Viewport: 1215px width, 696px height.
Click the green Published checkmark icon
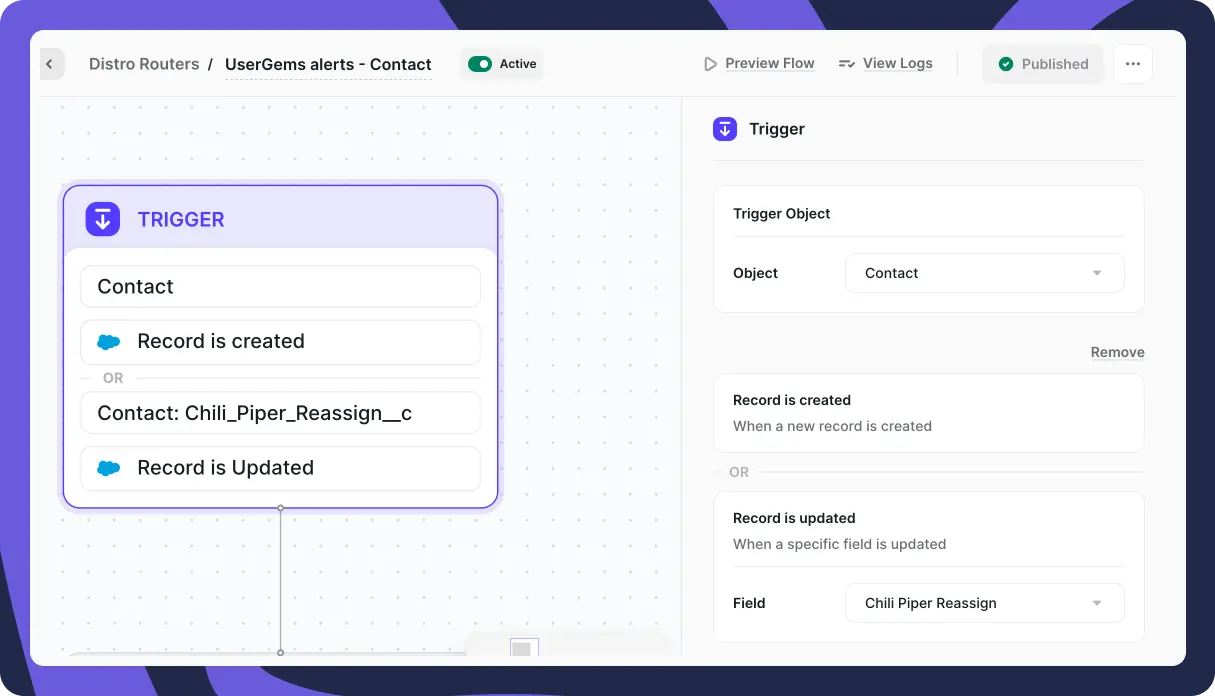click(1006, 64)
